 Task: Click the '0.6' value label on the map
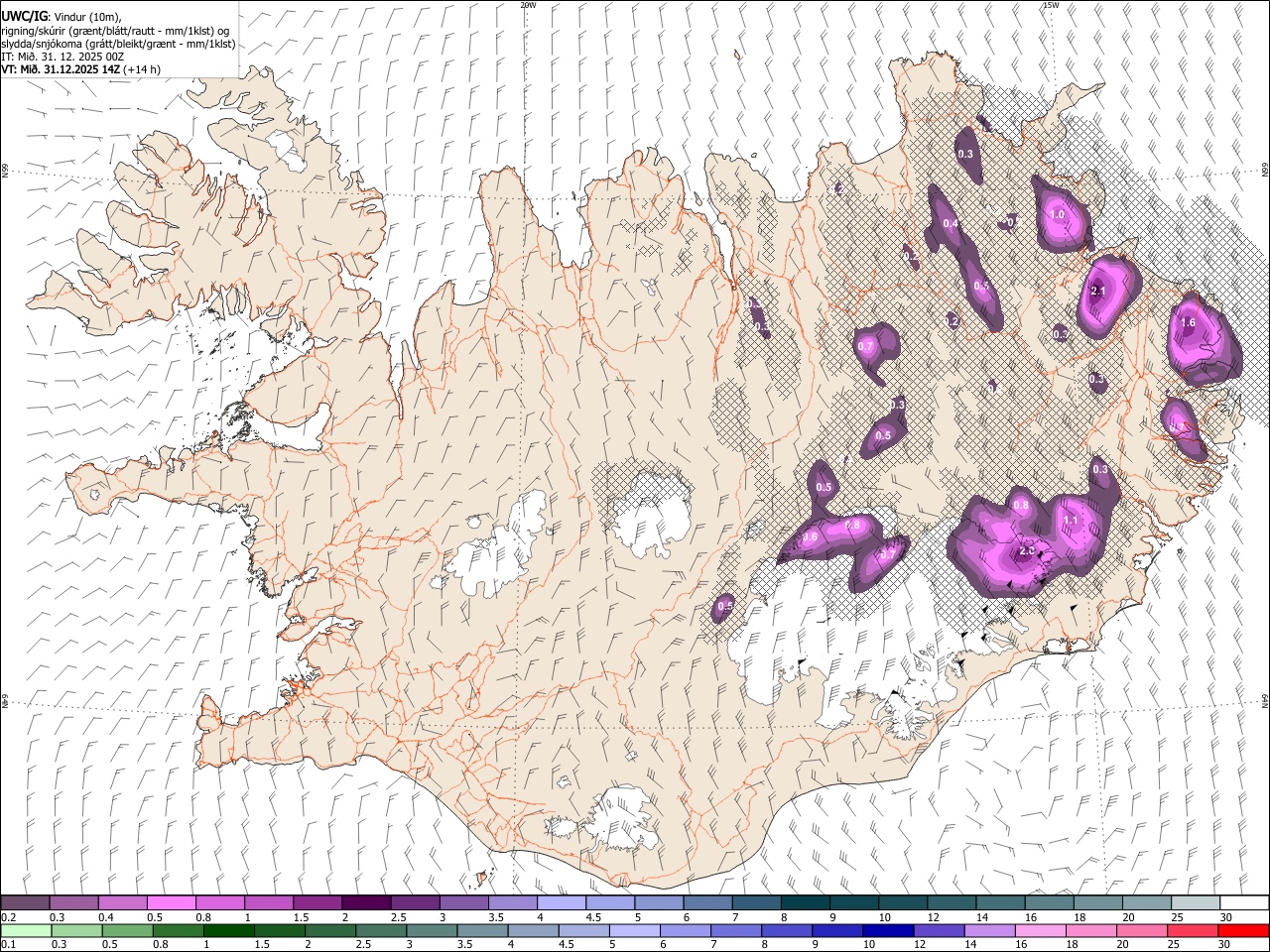(x=810, y=537)
